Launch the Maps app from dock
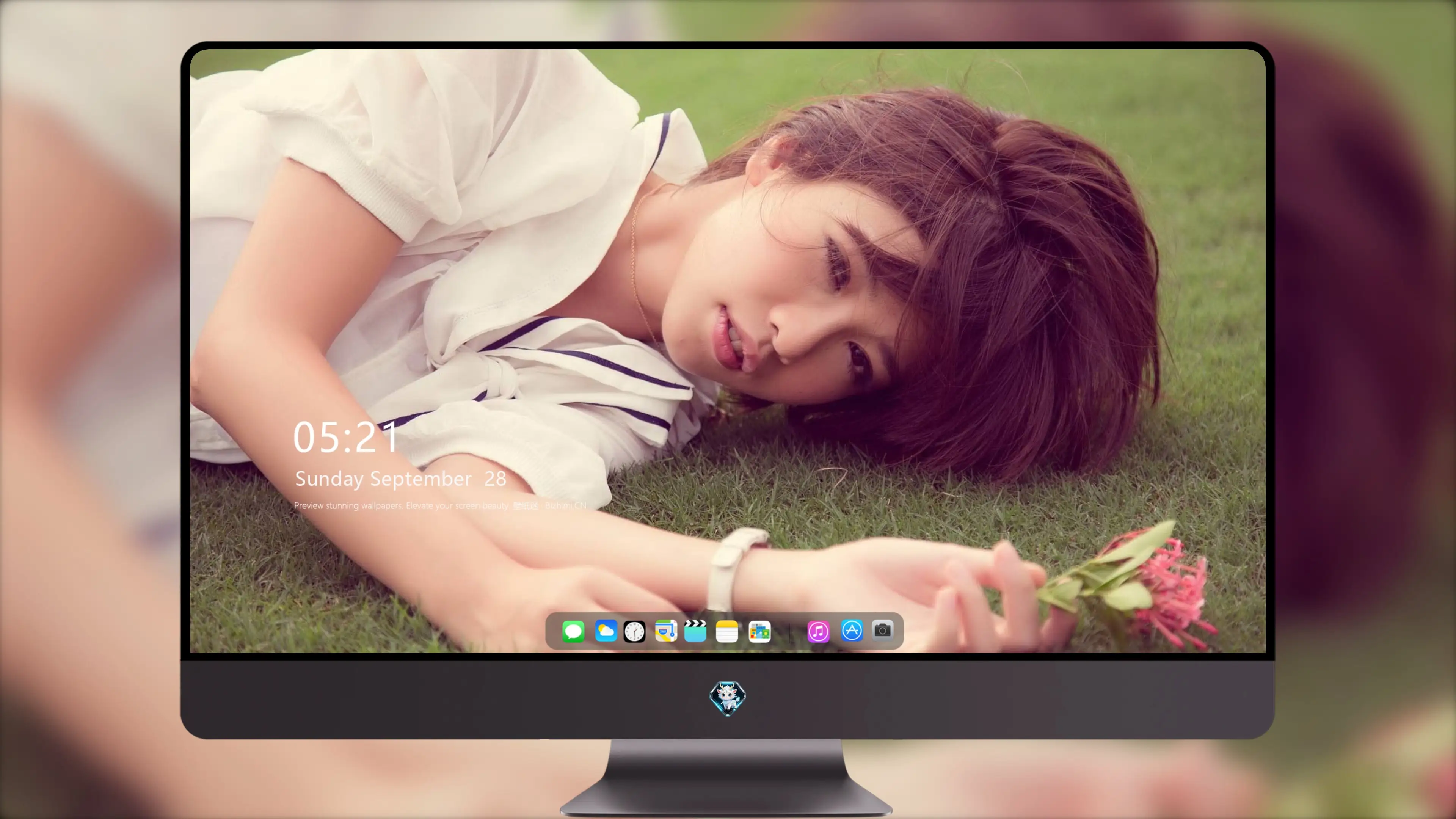This screenshot has width=1456, height=819. click(666, 631)
